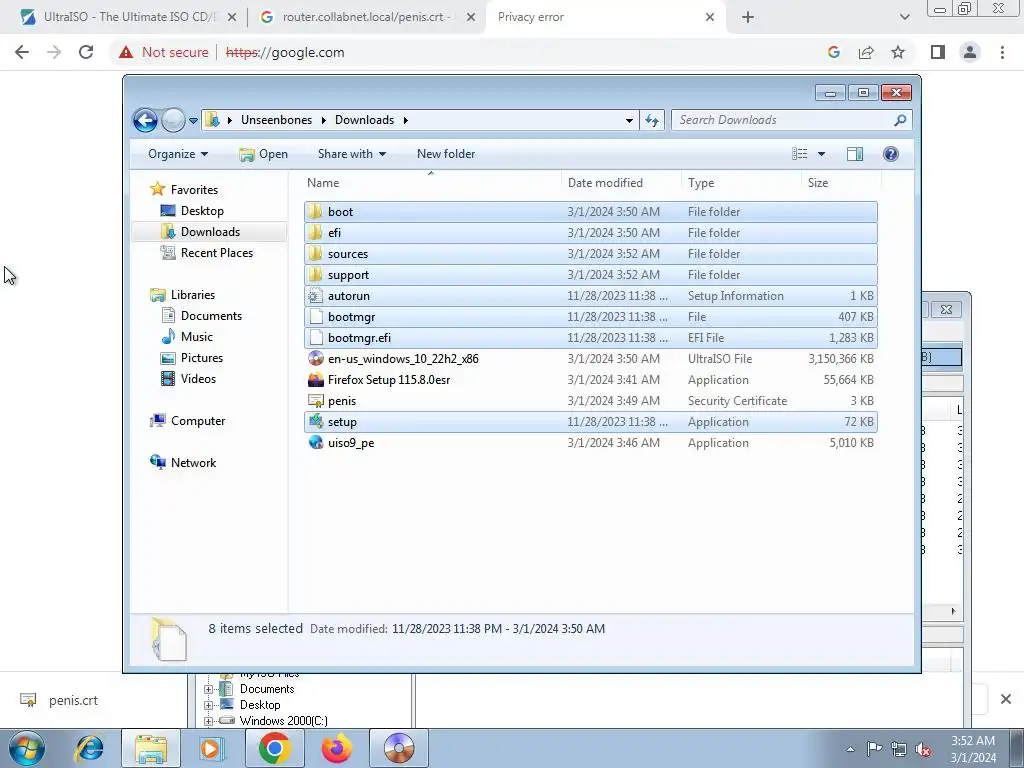Select Favorites in navigation pane
This screenshot has height=768, width=1024.
pos(194,190)
